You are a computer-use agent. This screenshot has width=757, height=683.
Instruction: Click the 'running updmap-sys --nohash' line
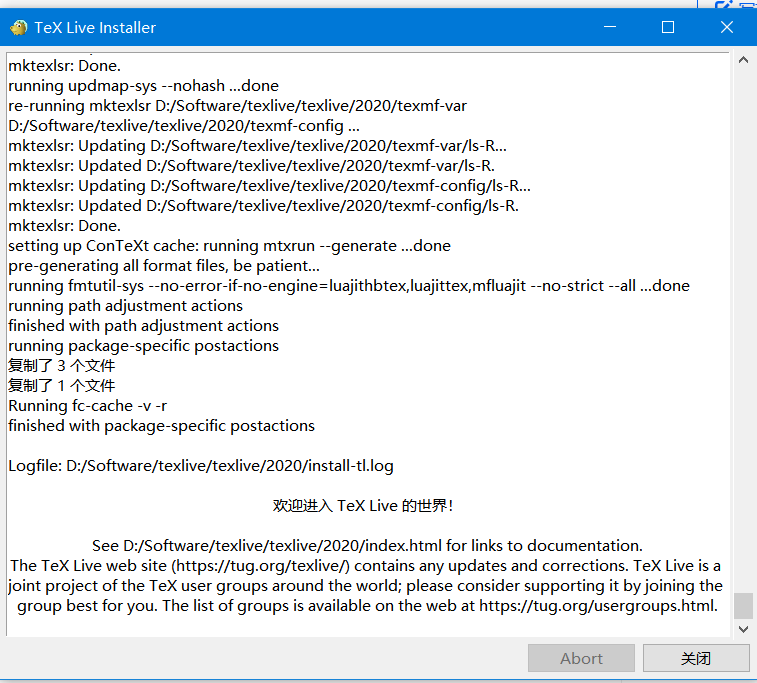click(143, 86)
